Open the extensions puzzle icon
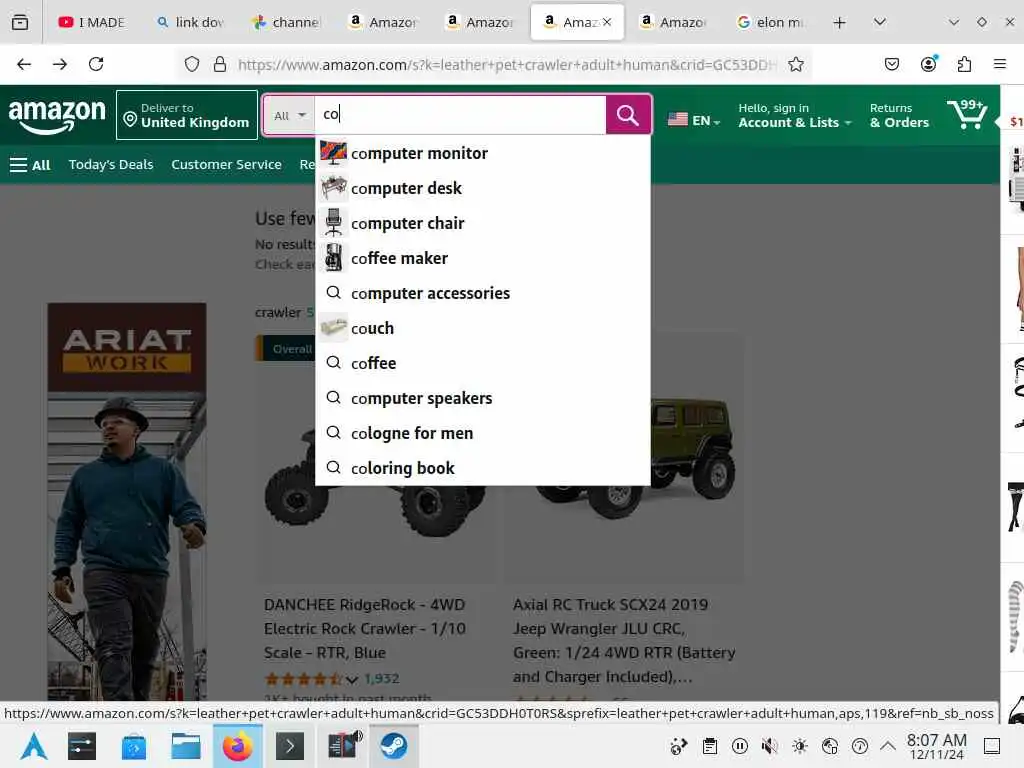This screenshot has width=1024, height=768. coord(964,64)
